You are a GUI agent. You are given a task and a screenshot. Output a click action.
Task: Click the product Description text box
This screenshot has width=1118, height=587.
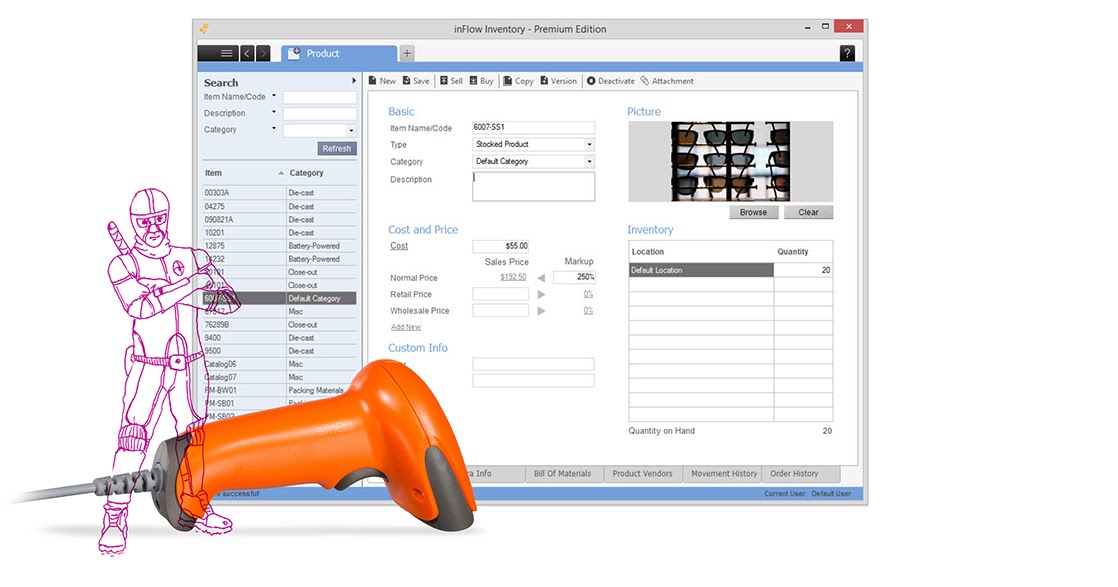tap(533, 187)
